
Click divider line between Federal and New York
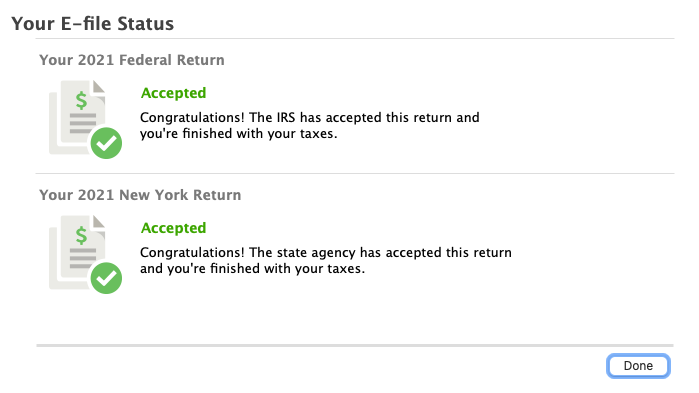pos(355,173)
